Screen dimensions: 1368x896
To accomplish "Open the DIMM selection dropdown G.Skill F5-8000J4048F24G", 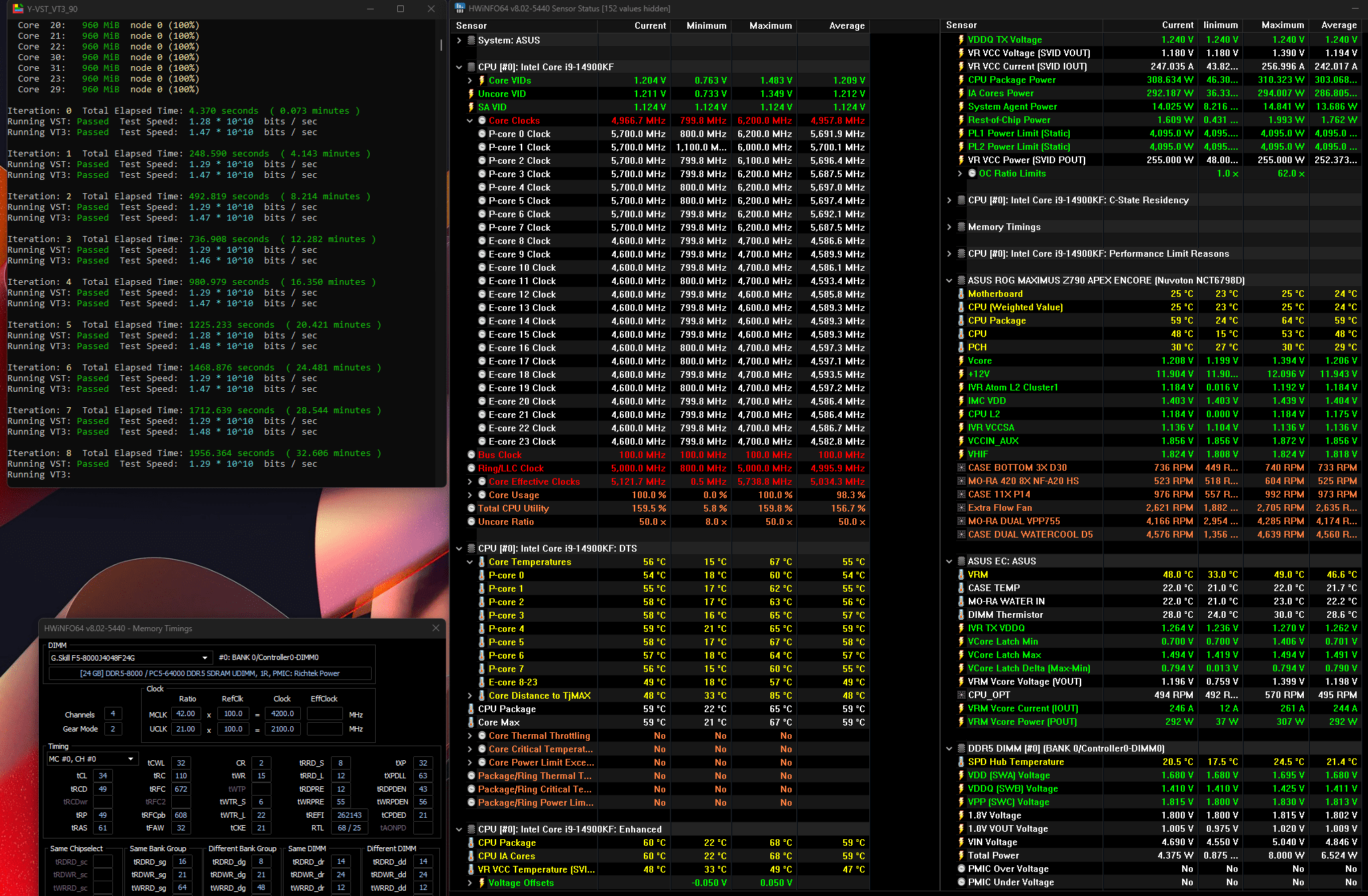I will click(130, 657).
